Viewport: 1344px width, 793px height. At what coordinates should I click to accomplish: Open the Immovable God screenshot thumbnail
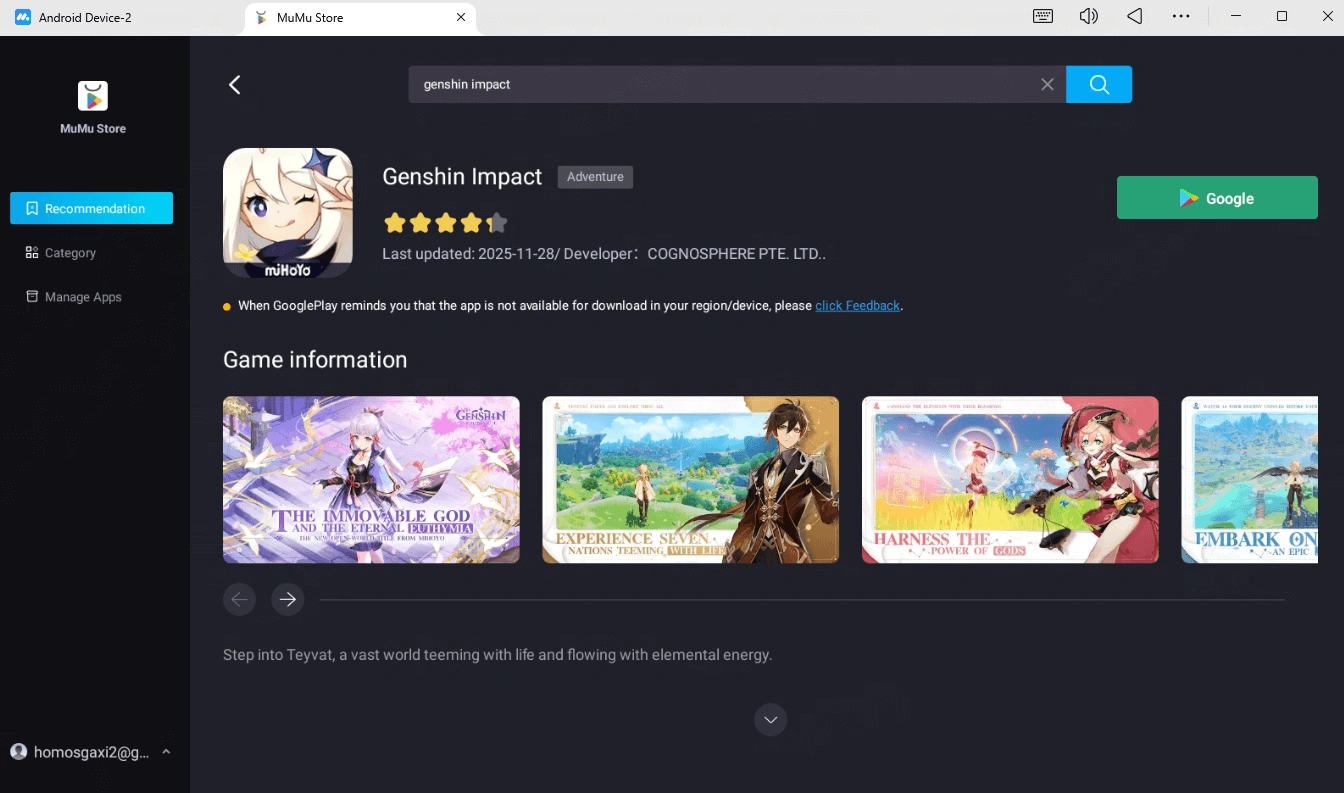point(371,480)
